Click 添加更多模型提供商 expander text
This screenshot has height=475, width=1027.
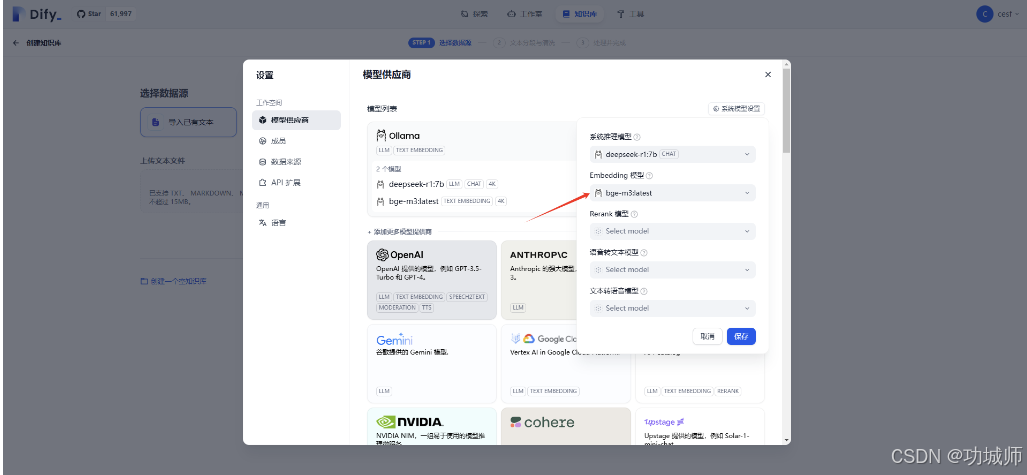400,232
